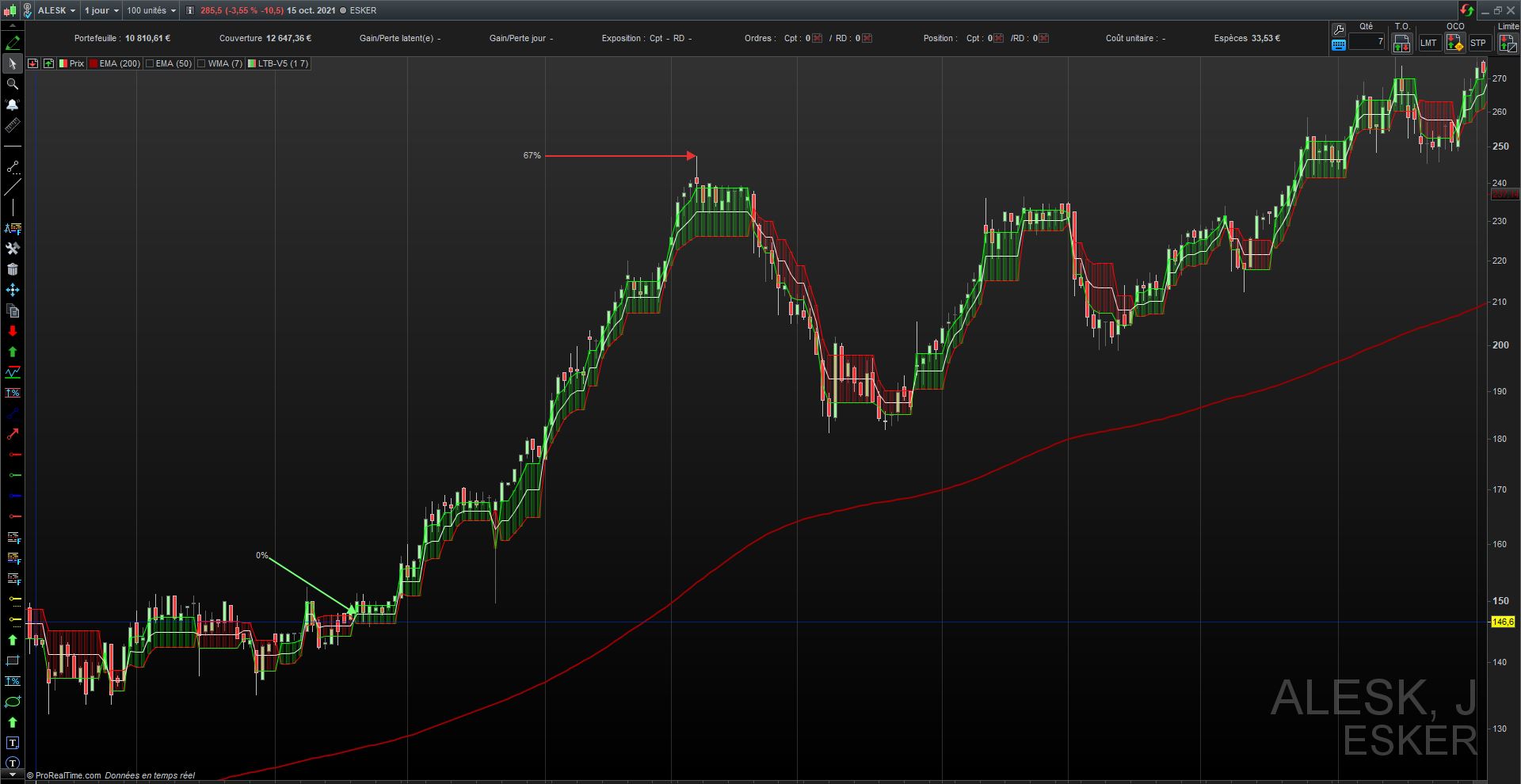The height and width of the screenshot is (784, 1521).
Task: Click the copy documents icon
Action: [x=13, y=310]
